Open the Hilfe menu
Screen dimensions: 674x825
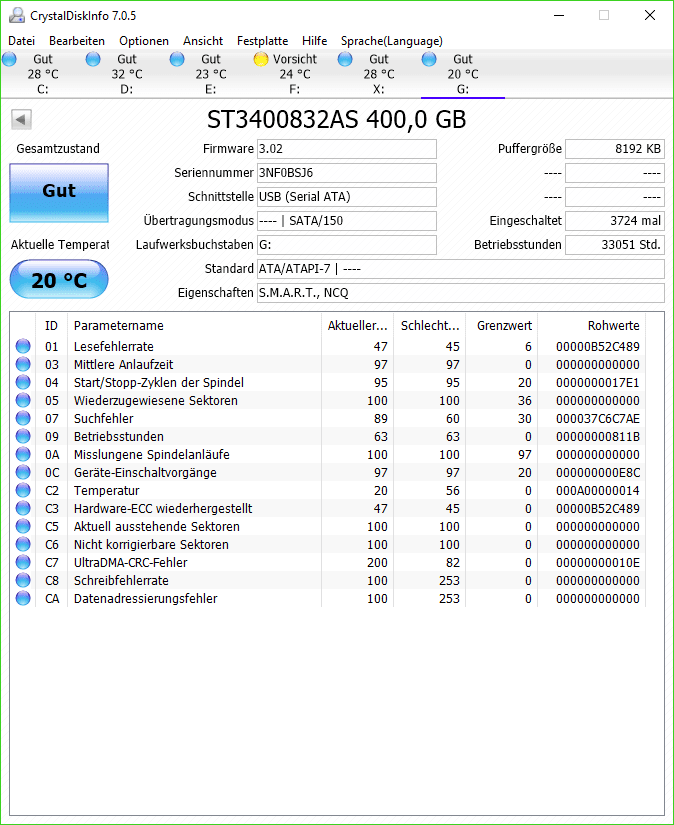coord(315,41)
